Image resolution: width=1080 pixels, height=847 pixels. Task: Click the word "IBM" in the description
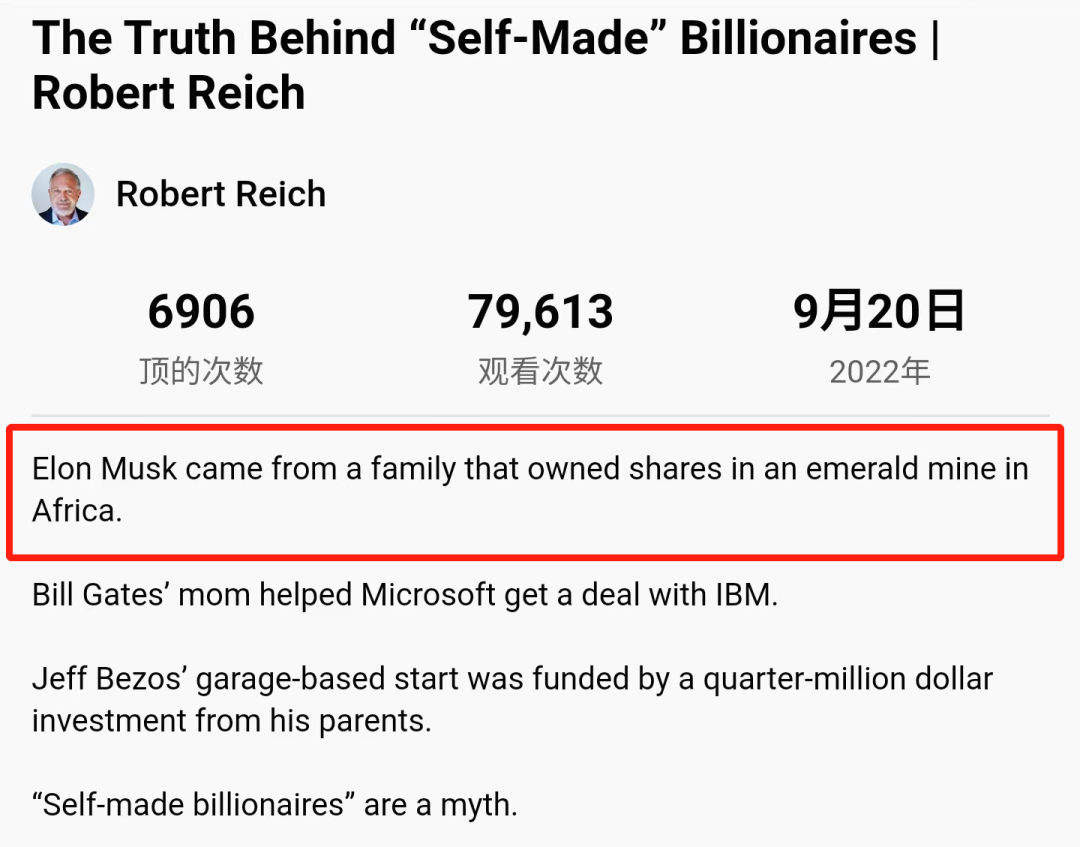tap(744, 595)
